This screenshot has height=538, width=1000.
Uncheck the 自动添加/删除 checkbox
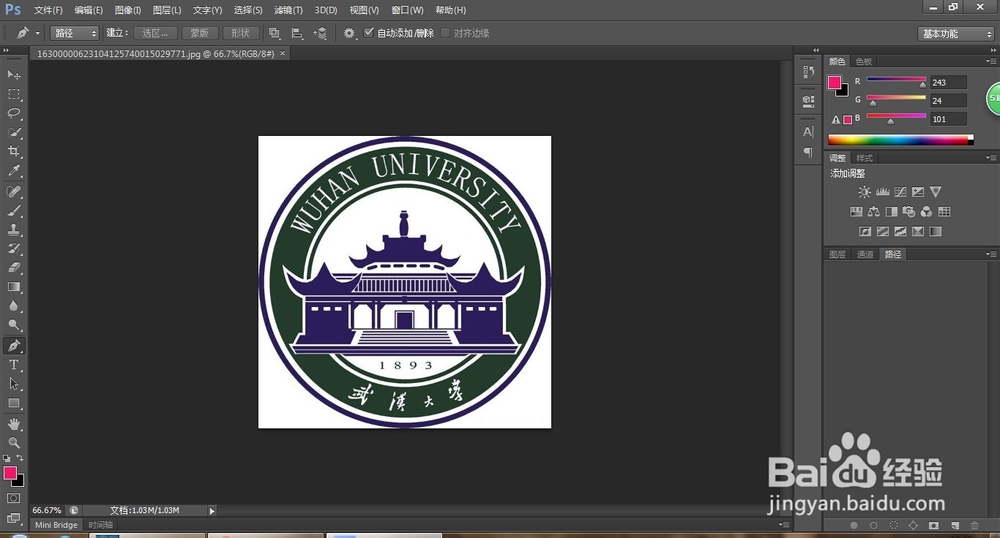coord(368,33)
